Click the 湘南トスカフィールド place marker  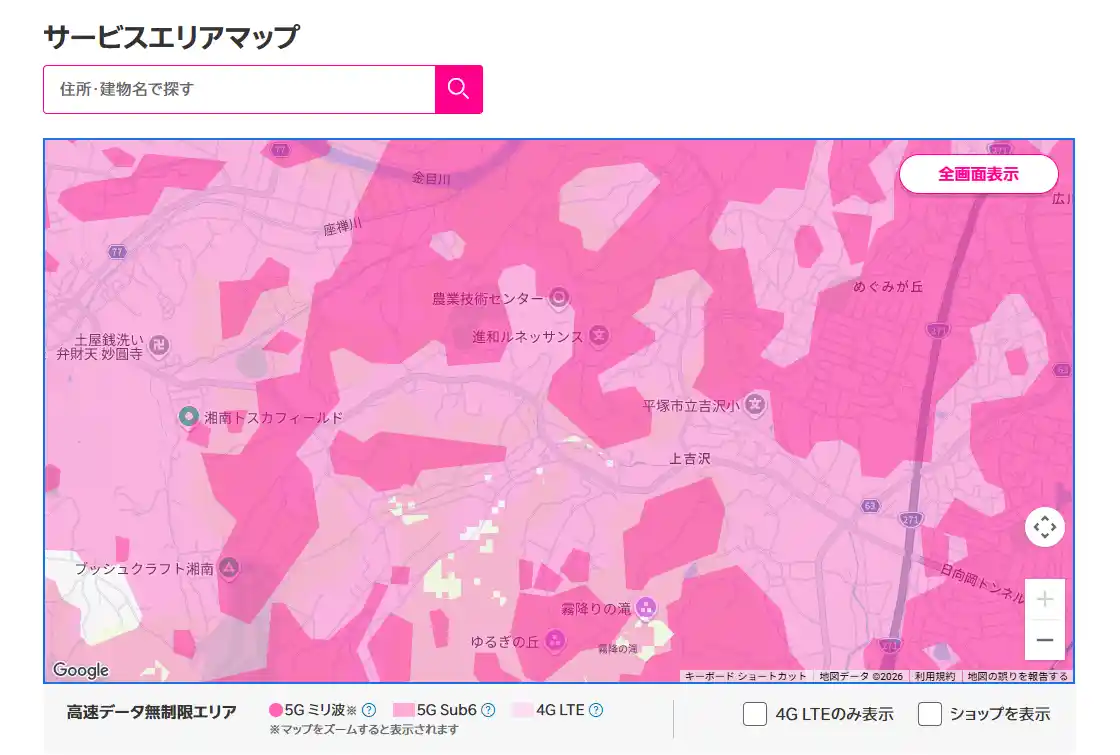tap(189, 416)
